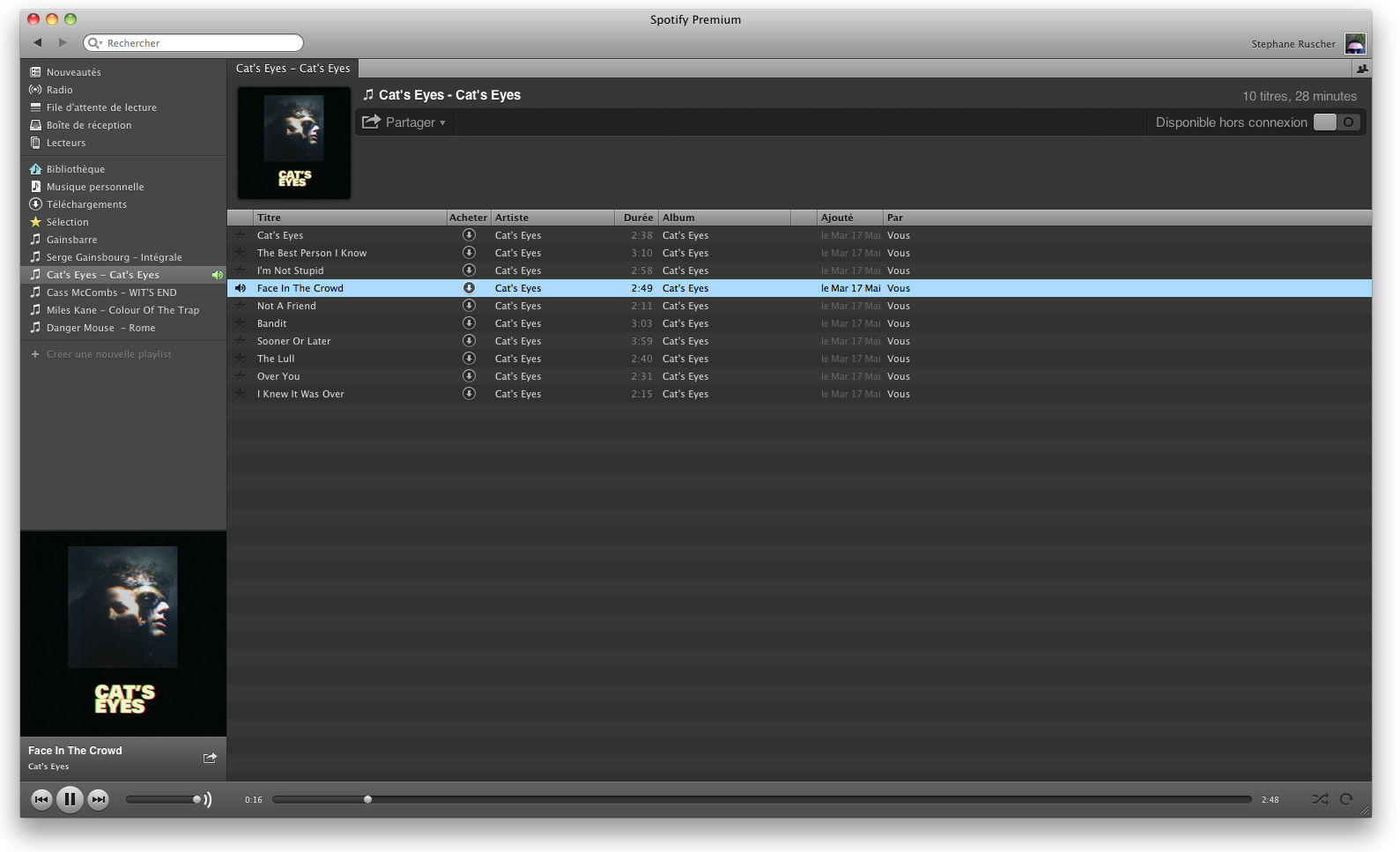This screenshot has width=1400, height=852.
Task: Click the buy icon for Bandit
Action: tap(469, 323)
